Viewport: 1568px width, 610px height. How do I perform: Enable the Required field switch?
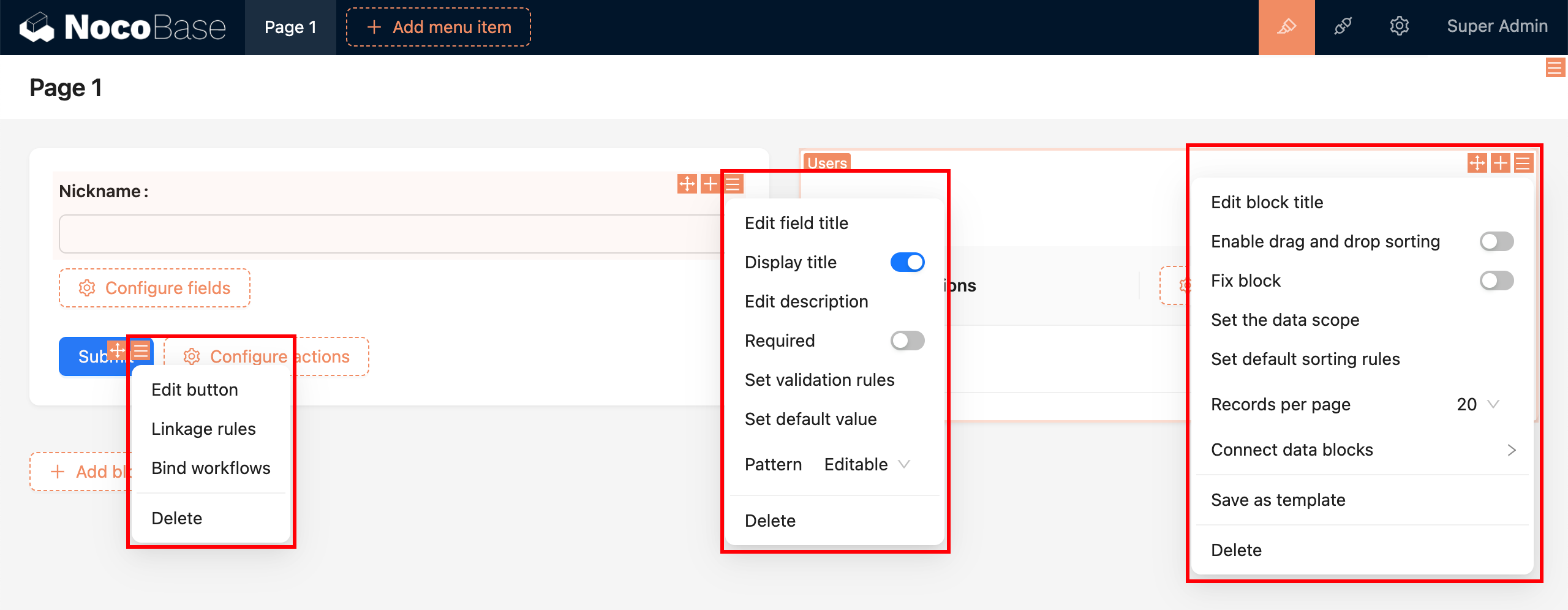907,341
